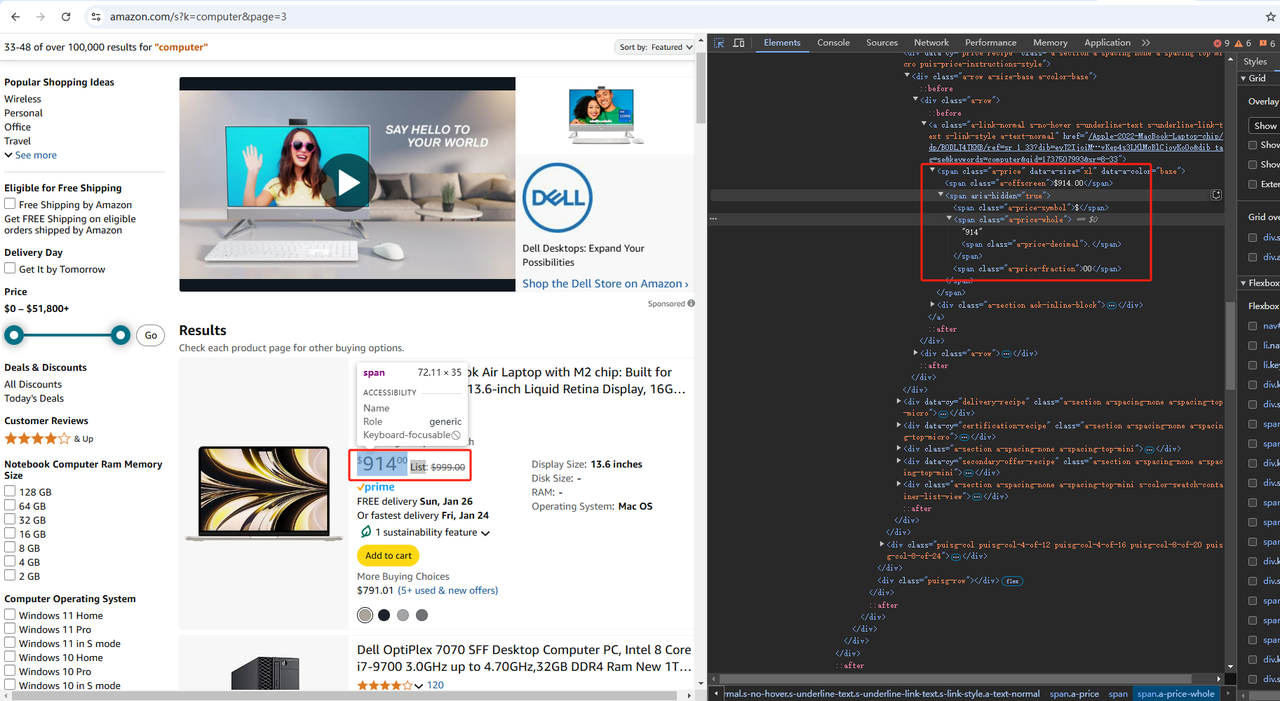Tick the Windows 11 Home checkbox
The height and width of the screenshot is (701, 1280).
click(10, 615)
